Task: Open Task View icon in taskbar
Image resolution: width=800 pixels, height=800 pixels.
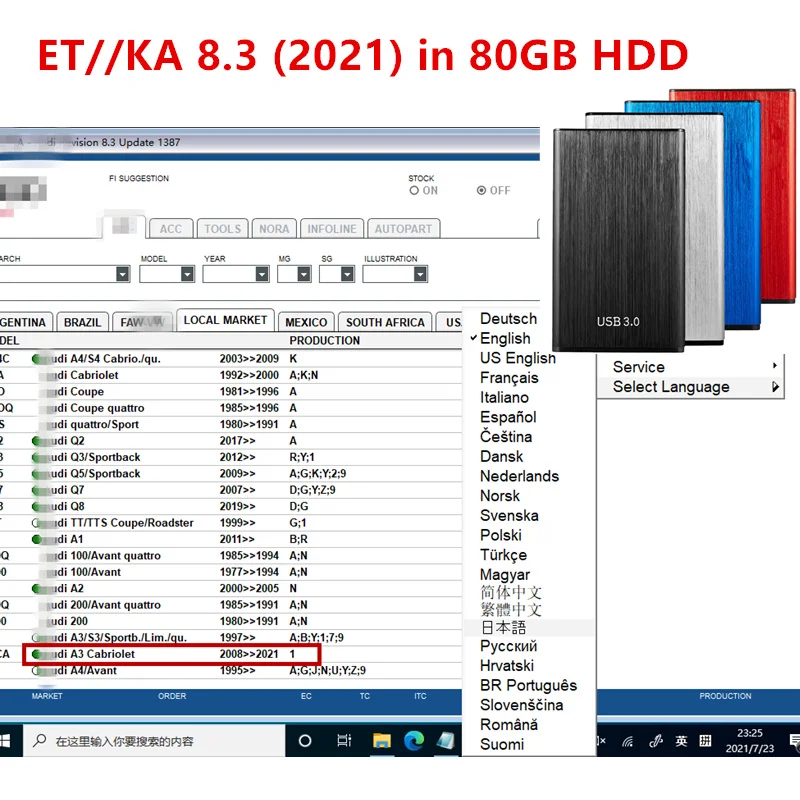Action: point(344,740)
